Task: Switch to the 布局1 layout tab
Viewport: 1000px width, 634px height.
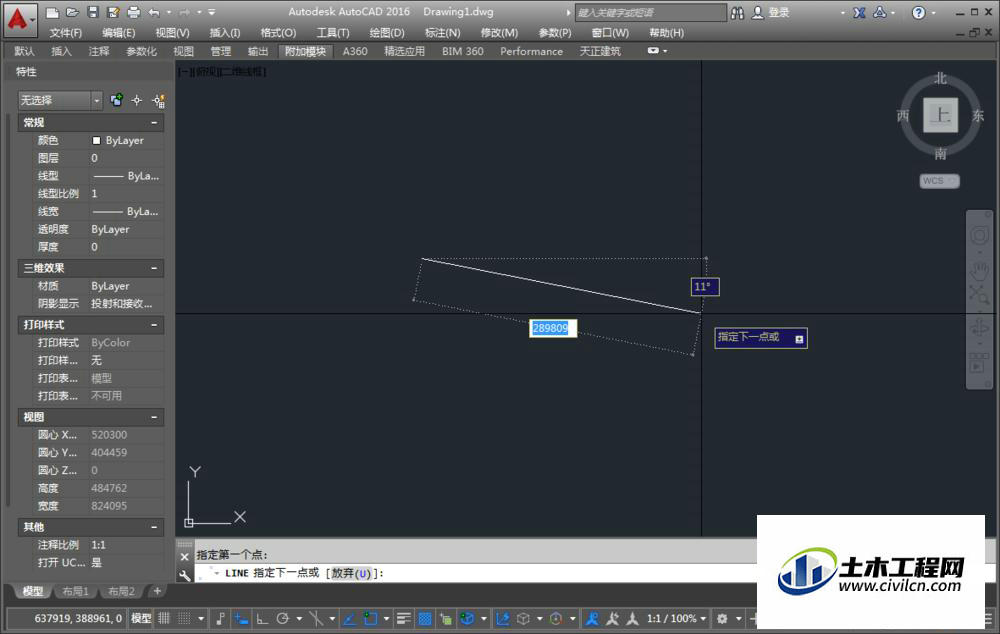Action: pyautogui.click(x=75, y=592)
